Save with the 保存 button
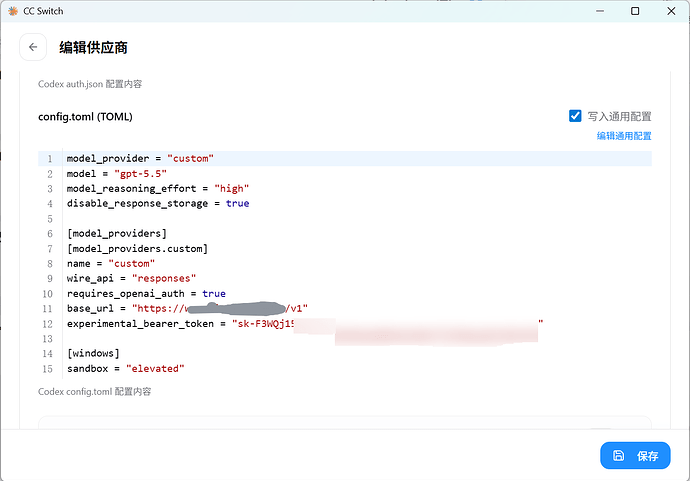 pyautogui.click(x=635, y=455)
